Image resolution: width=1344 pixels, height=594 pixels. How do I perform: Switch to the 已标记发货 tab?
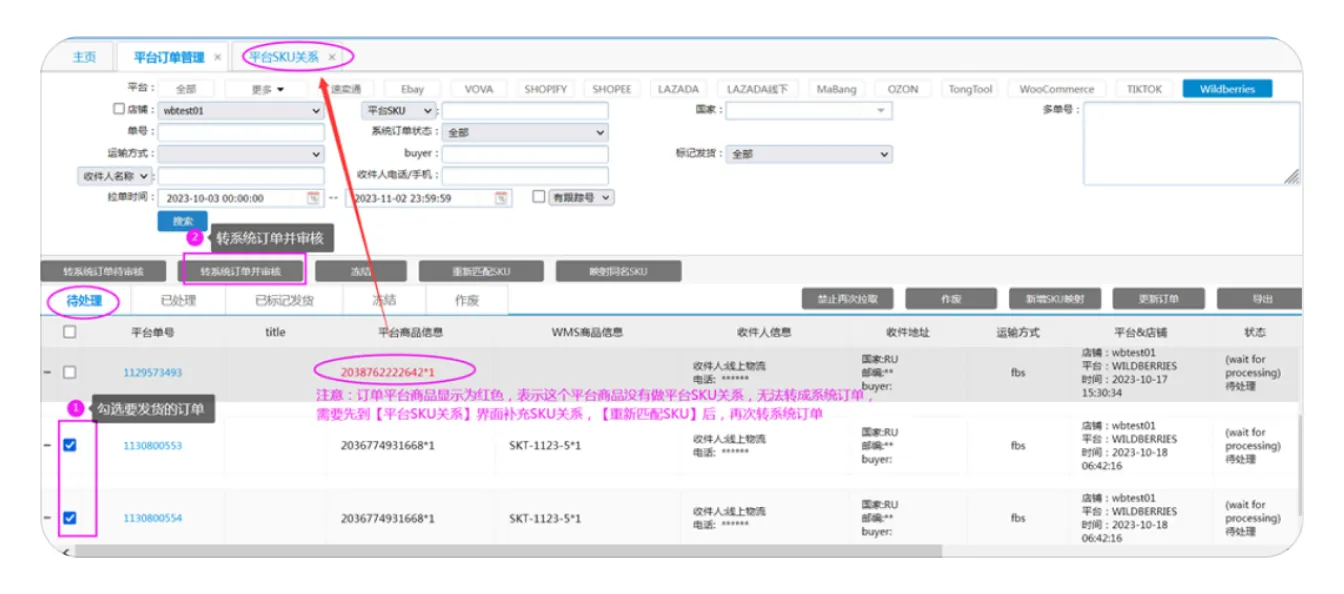click(x=284, y=300)
